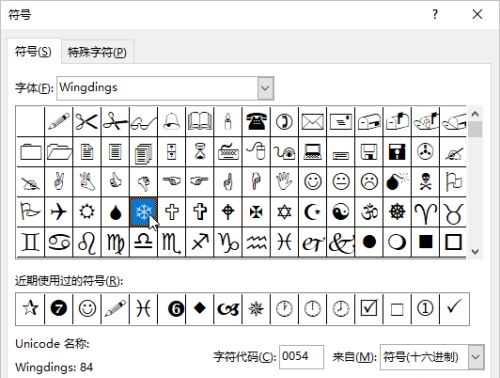Viewport: 500px width, 378px height.
Task: Pick the Aquarius waves symbol
Action: (x=256, y=242)
